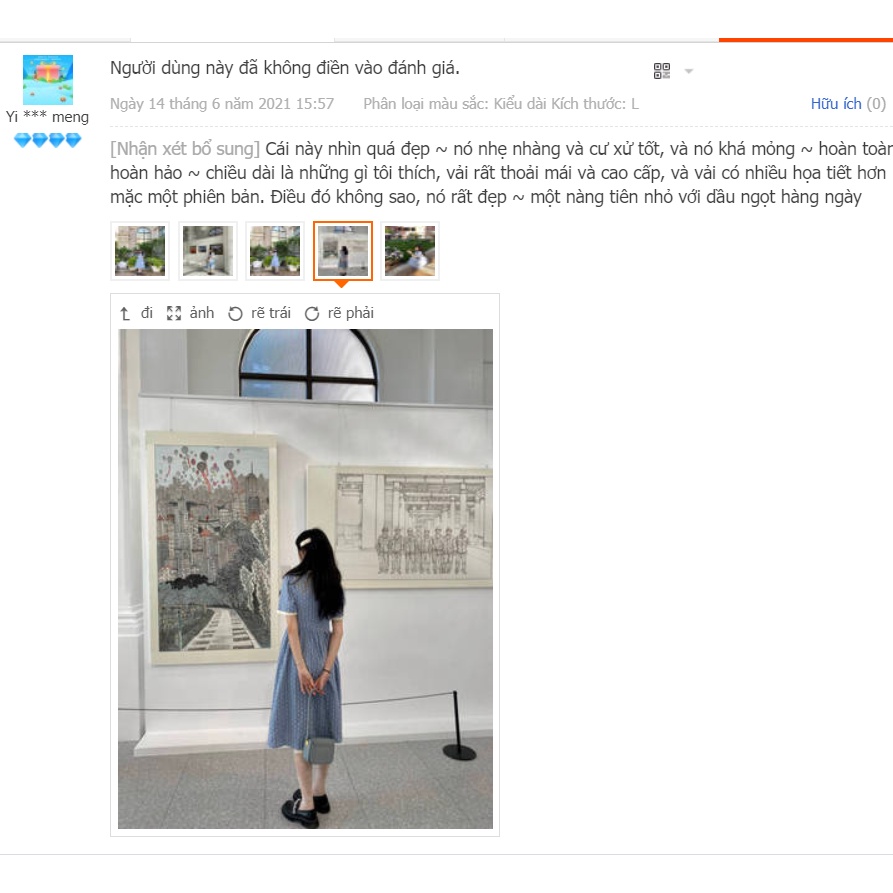Click the username Yi *** meng

(x=47, y=117)
